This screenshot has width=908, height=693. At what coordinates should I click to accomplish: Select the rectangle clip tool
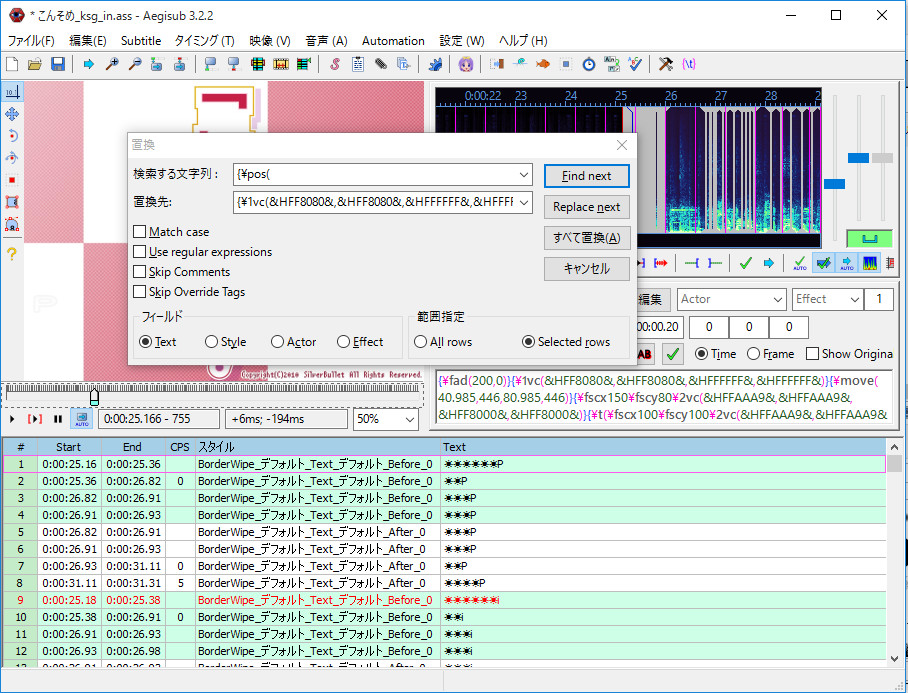[12, 202]
